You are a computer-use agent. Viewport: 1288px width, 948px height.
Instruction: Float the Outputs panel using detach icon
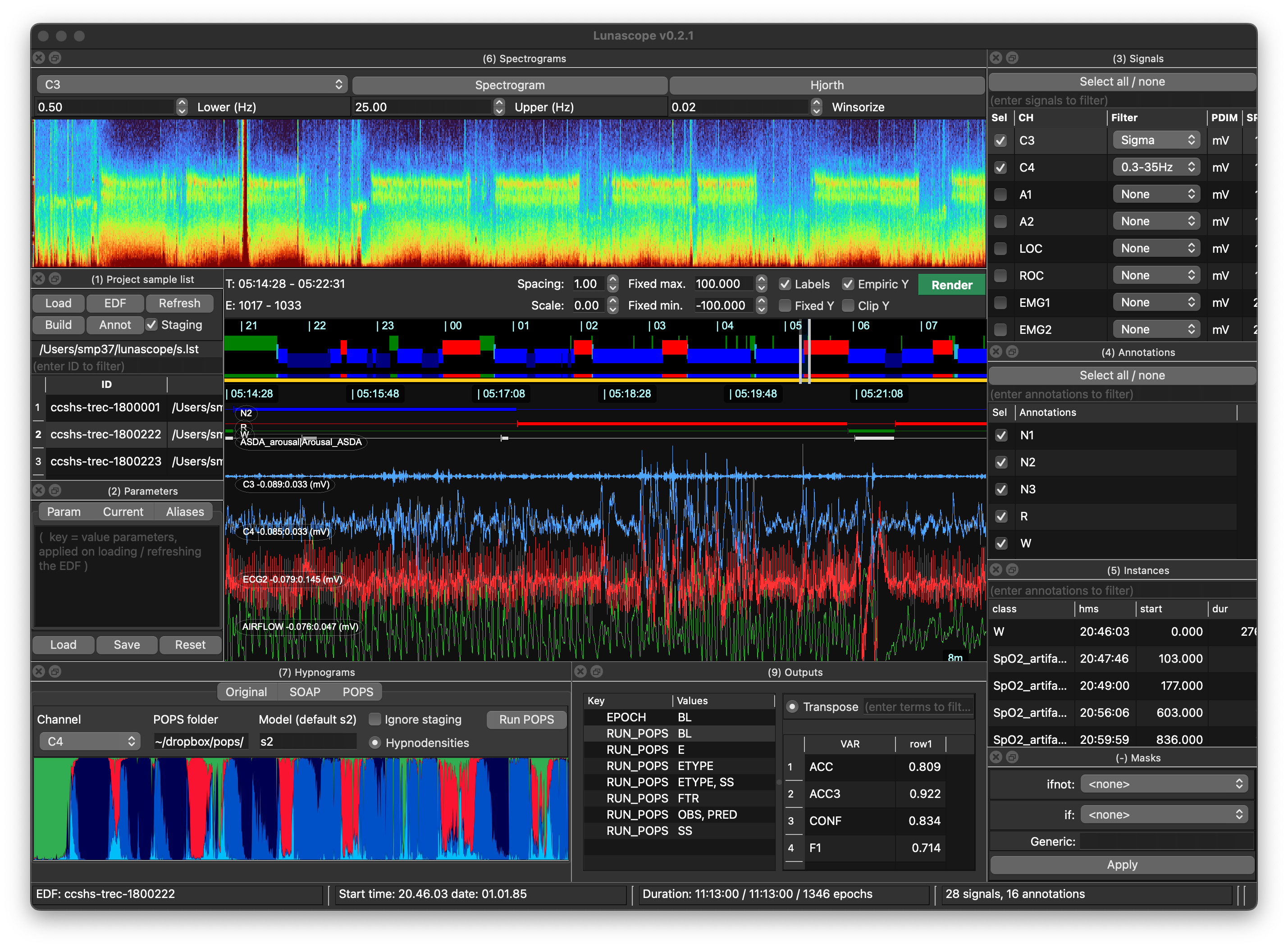pos(597,671)
